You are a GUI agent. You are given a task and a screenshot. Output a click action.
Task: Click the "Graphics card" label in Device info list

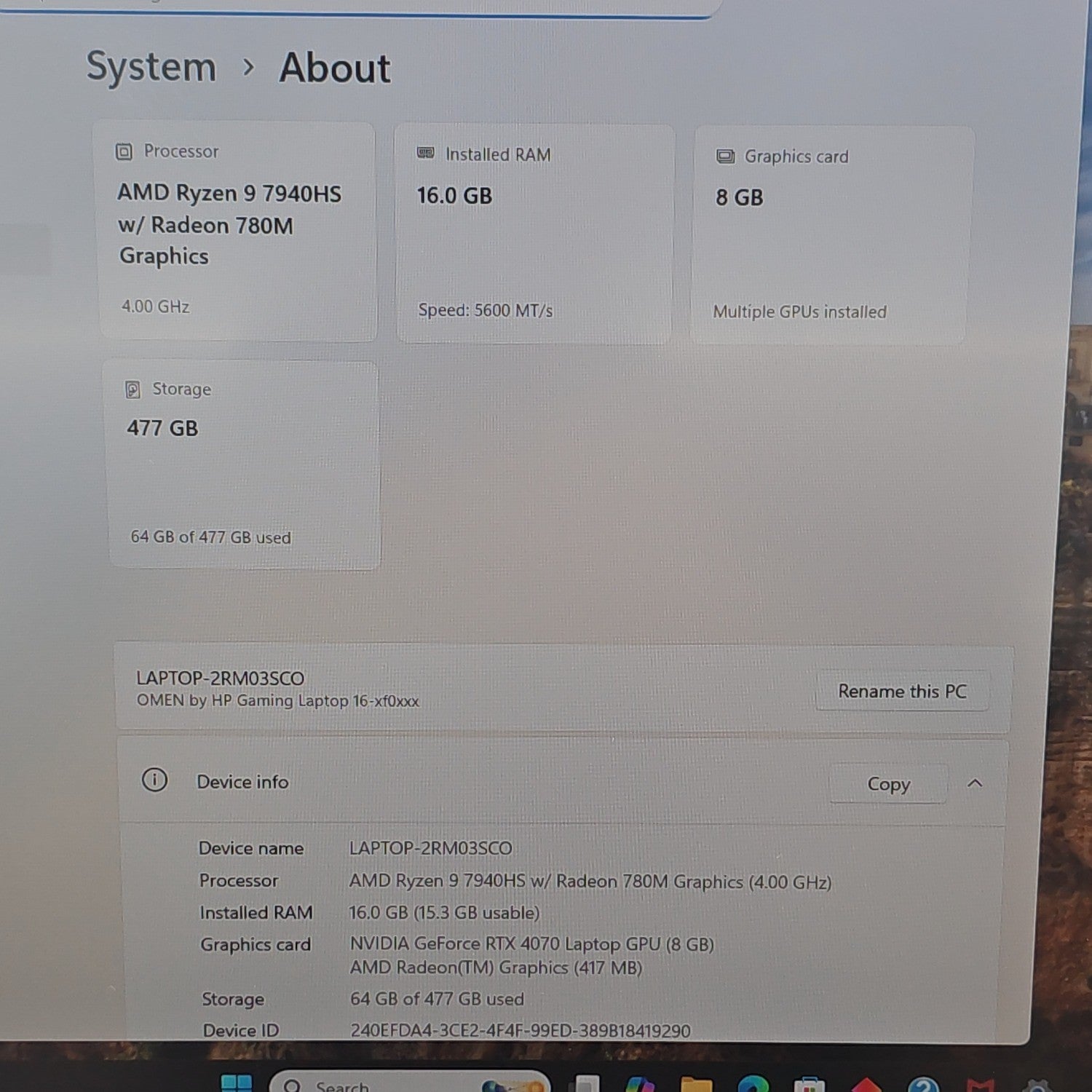(256, 945)
